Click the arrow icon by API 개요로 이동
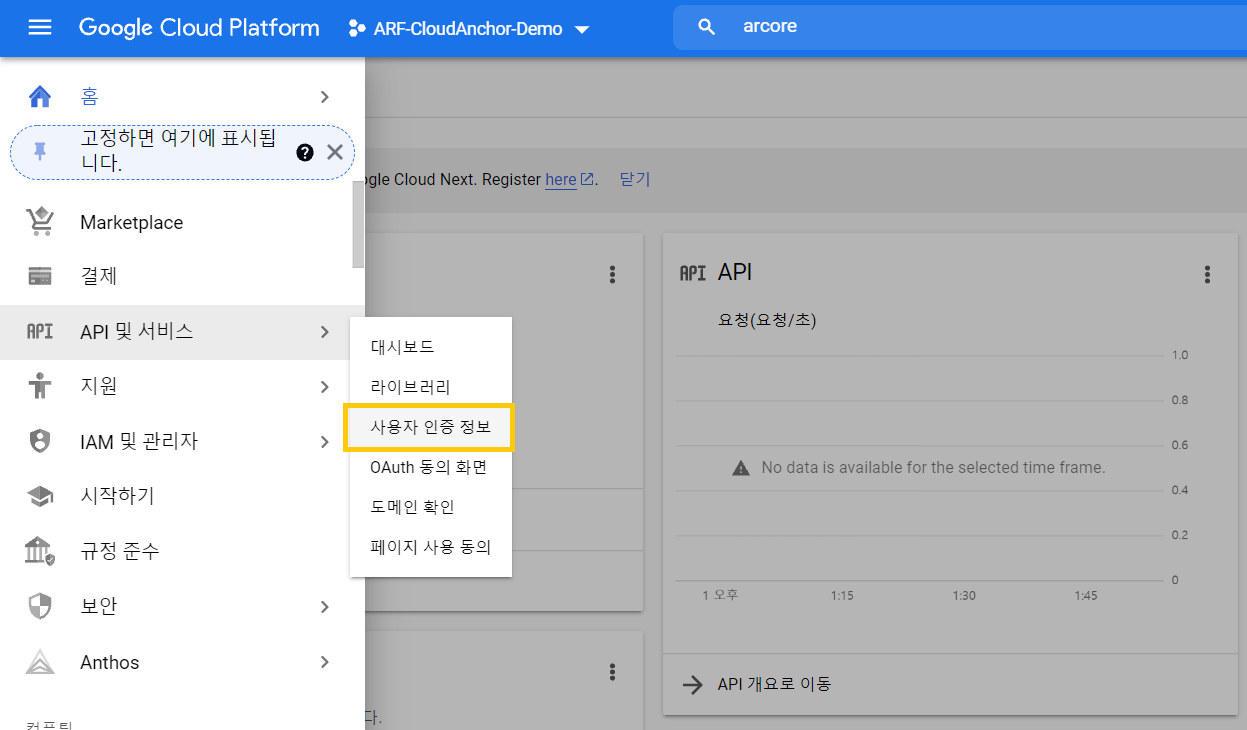1247x730 pixels. pyautogui.click(x=692, y=684)
